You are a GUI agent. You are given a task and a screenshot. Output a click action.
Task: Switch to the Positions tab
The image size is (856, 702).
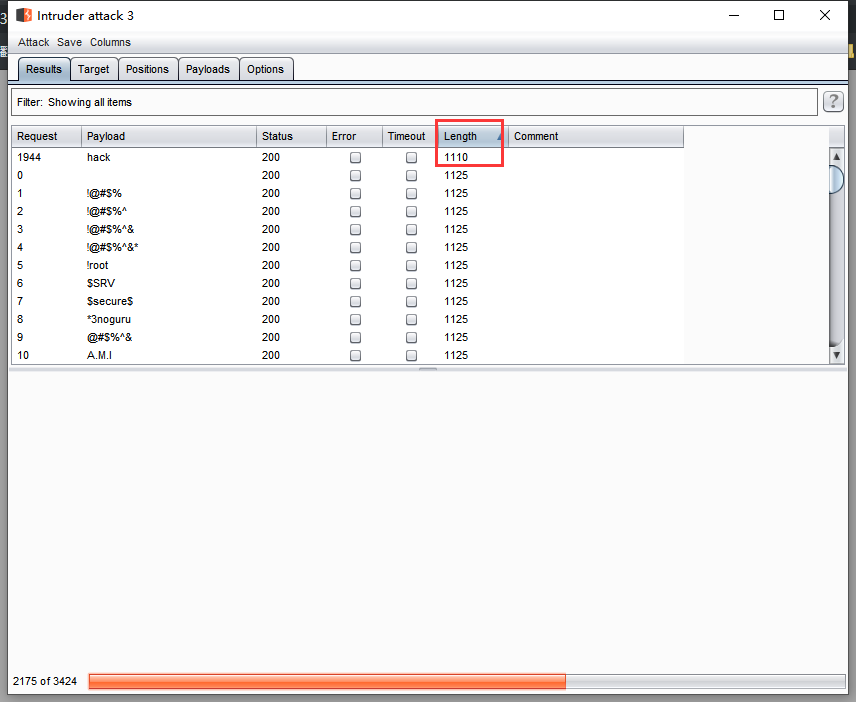(147, 69)
